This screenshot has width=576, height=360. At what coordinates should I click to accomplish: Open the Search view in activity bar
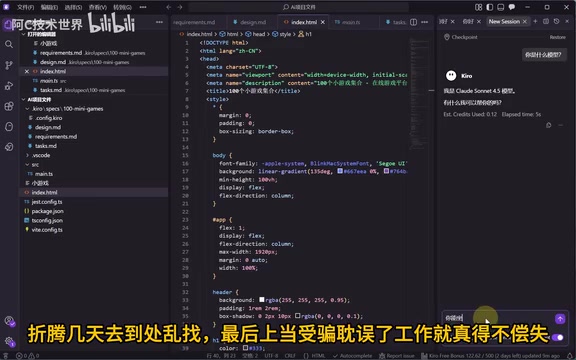pos(9,44)
